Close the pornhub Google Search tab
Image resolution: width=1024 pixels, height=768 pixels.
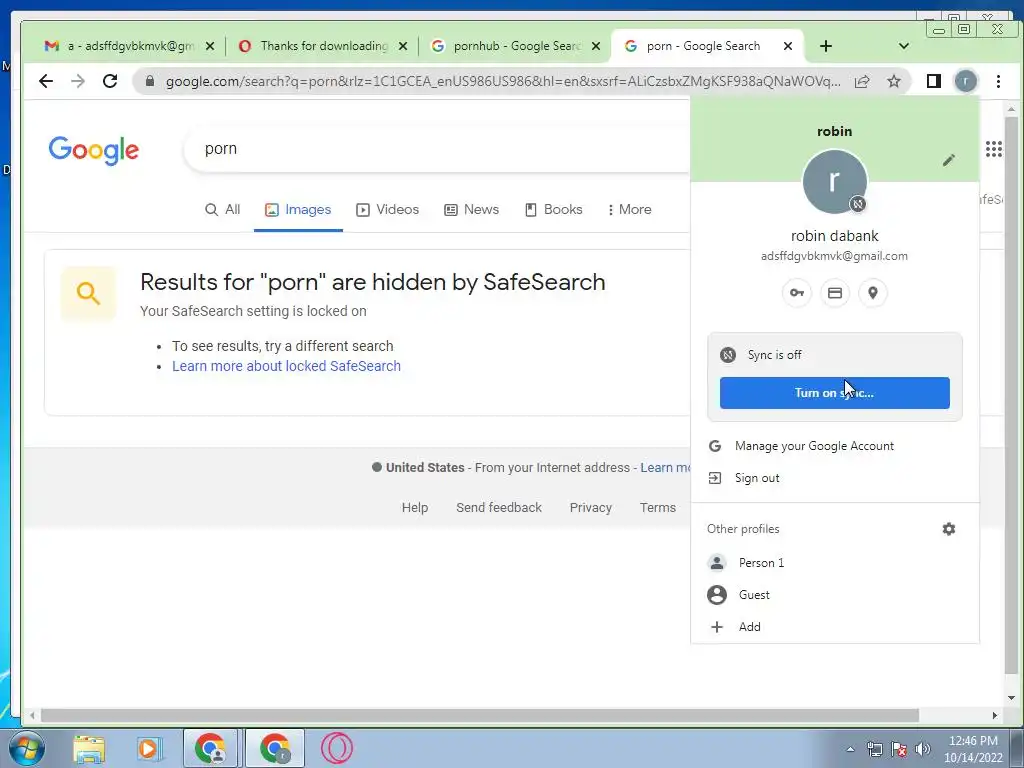coord(596,46)
